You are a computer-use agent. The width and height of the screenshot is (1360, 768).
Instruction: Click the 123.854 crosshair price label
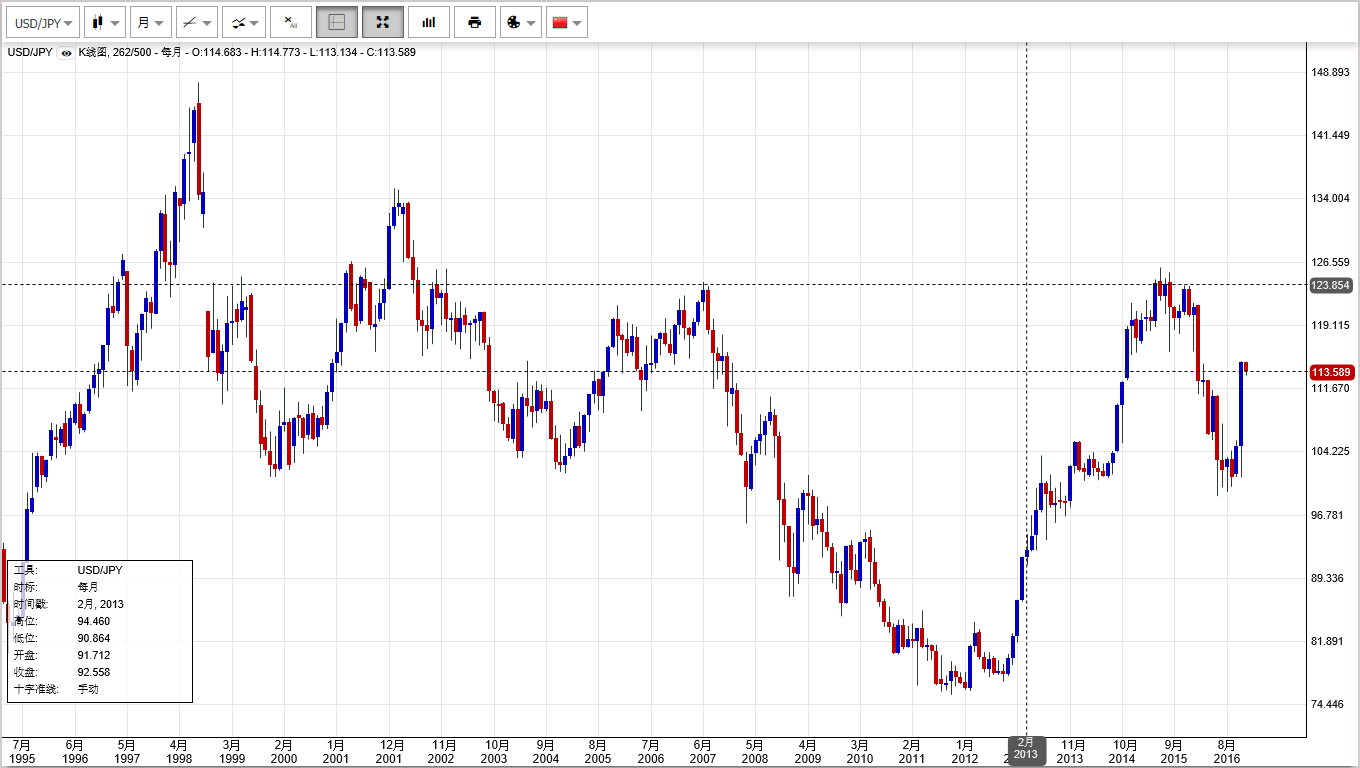pos(1331,285)
